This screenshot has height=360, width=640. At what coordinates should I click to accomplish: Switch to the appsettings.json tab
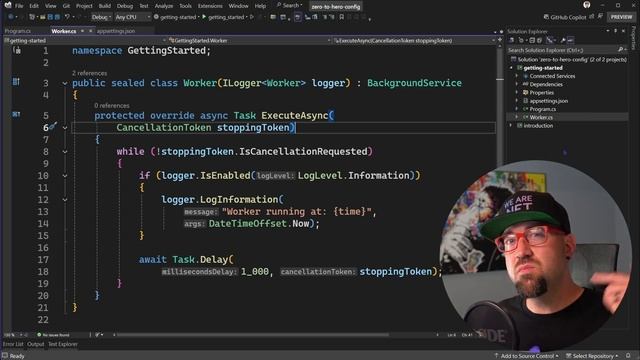pos(116,31)
